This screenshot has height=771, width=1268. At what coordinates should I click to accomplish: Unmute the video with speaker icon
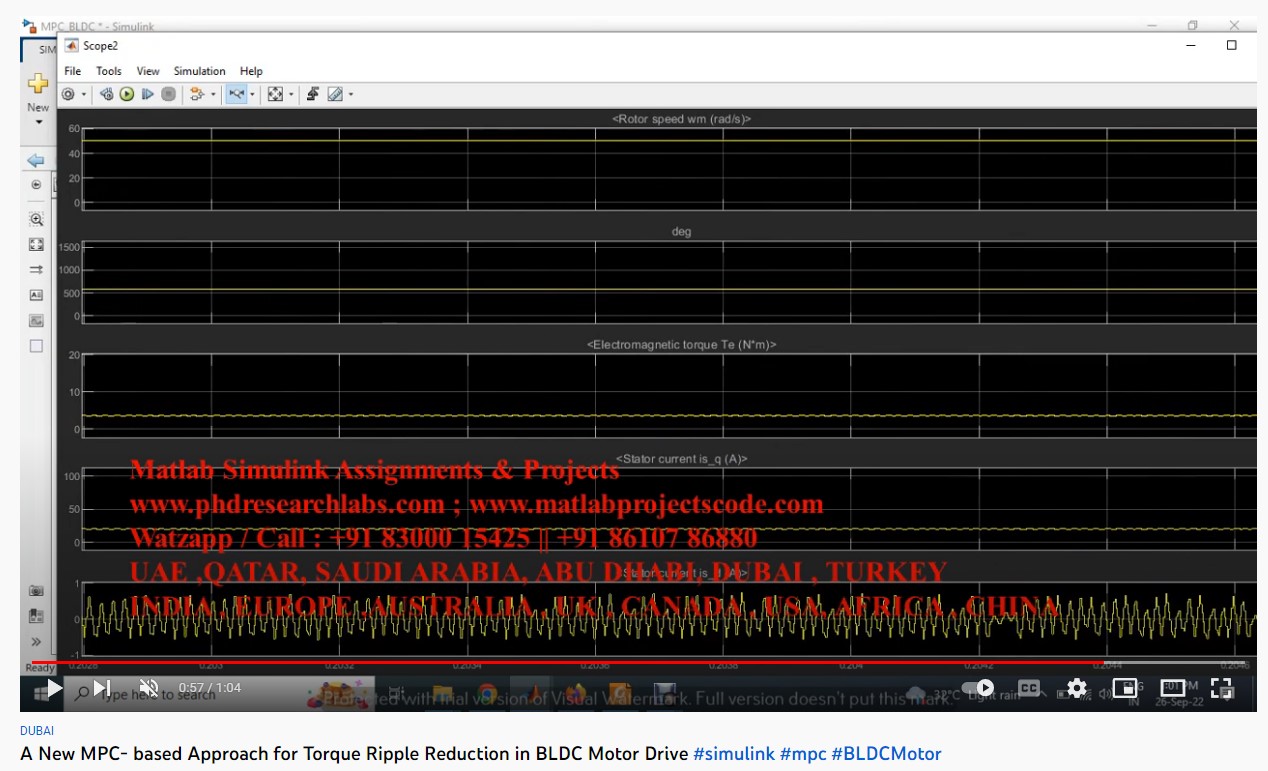tap(149, 688)
